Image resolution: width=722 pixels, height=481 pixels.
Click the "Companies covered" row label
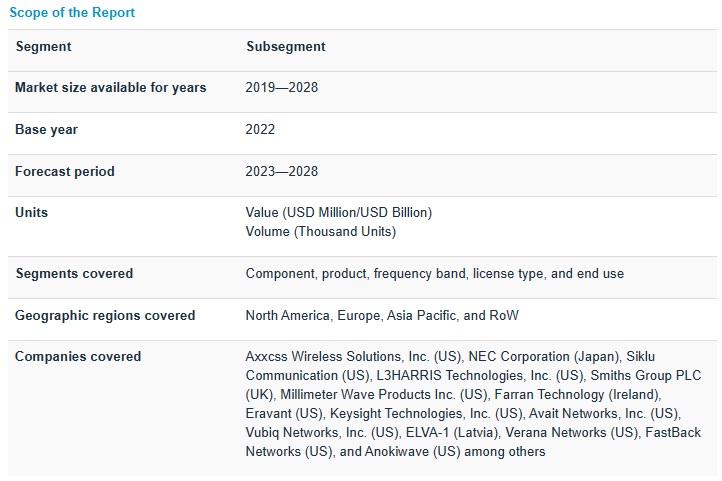point(77,357)
